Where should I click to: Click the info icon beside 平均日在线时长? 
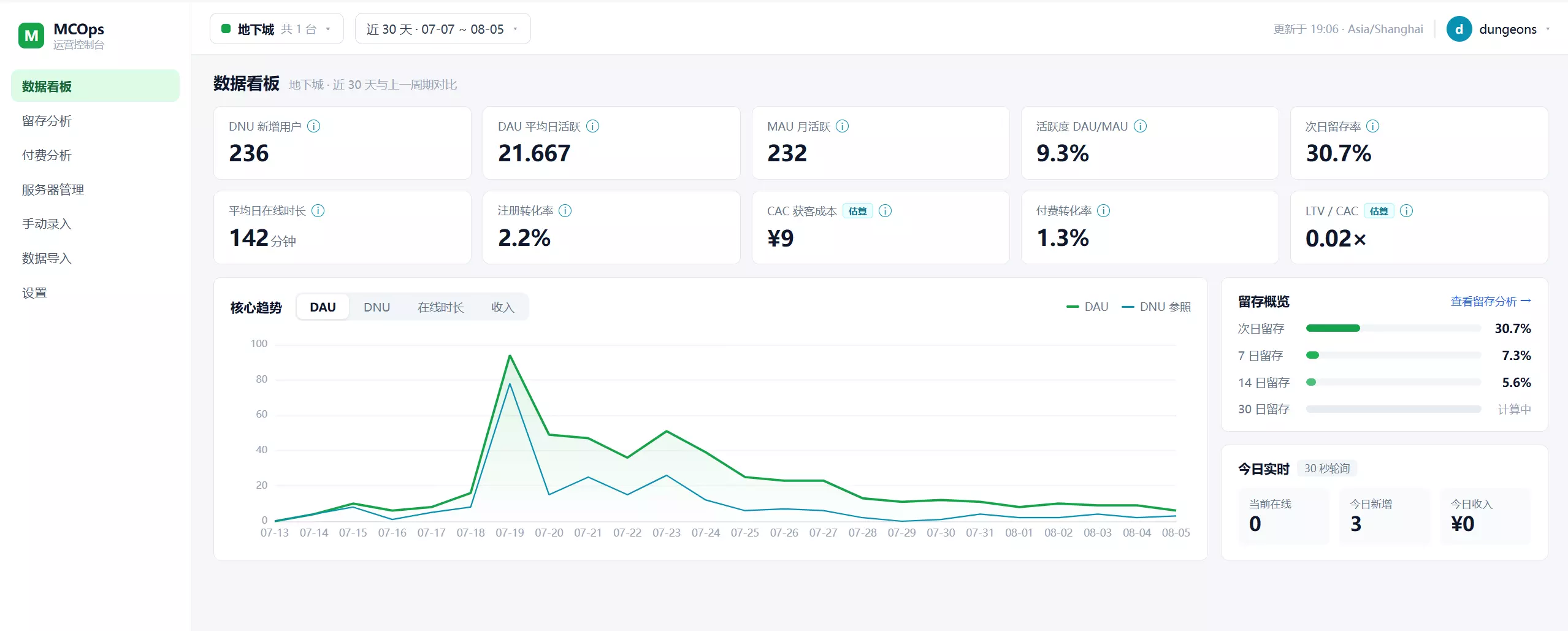coord(318,211)
